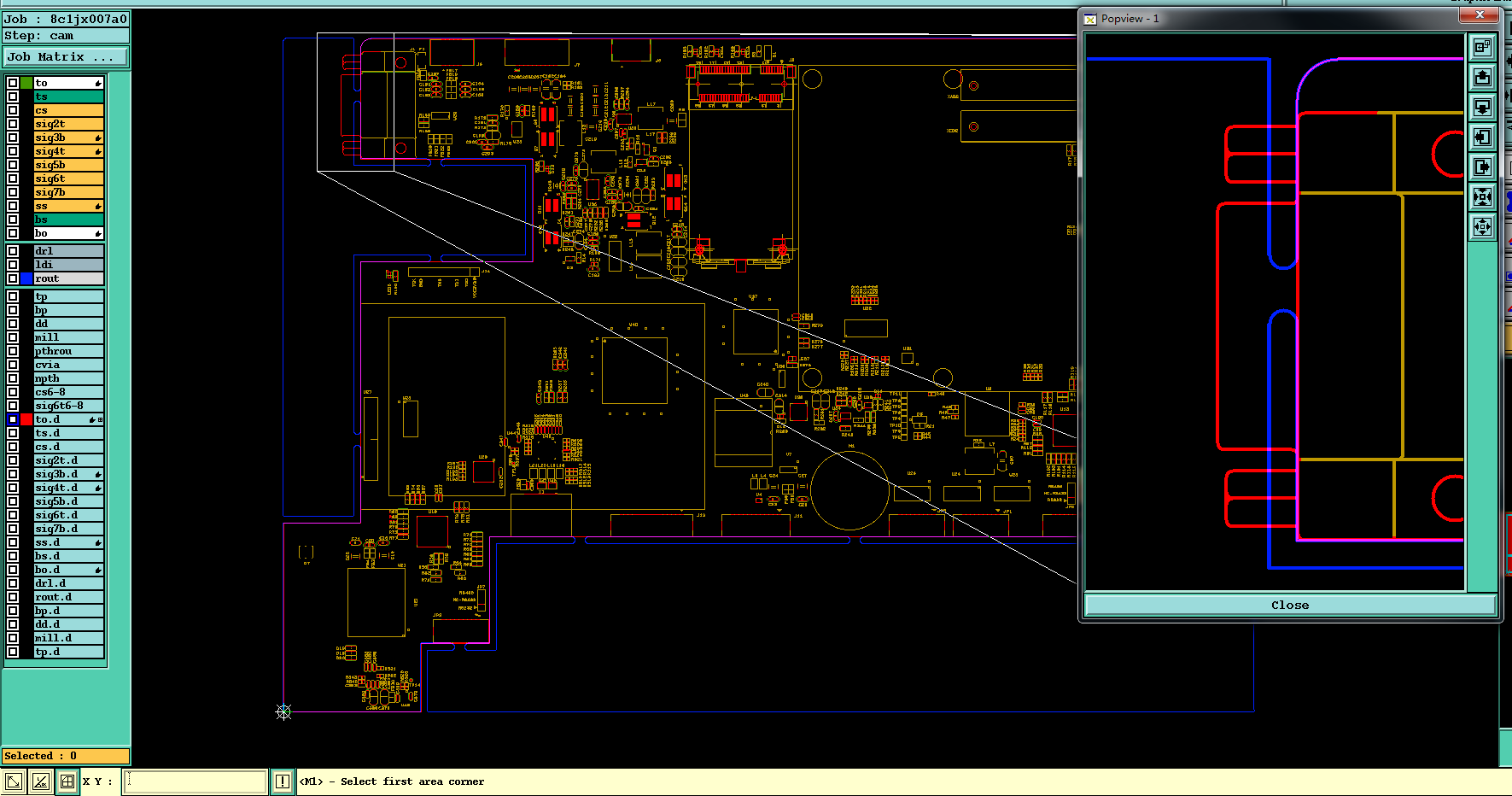Select the pthrou layer in the list

(68, 351)
